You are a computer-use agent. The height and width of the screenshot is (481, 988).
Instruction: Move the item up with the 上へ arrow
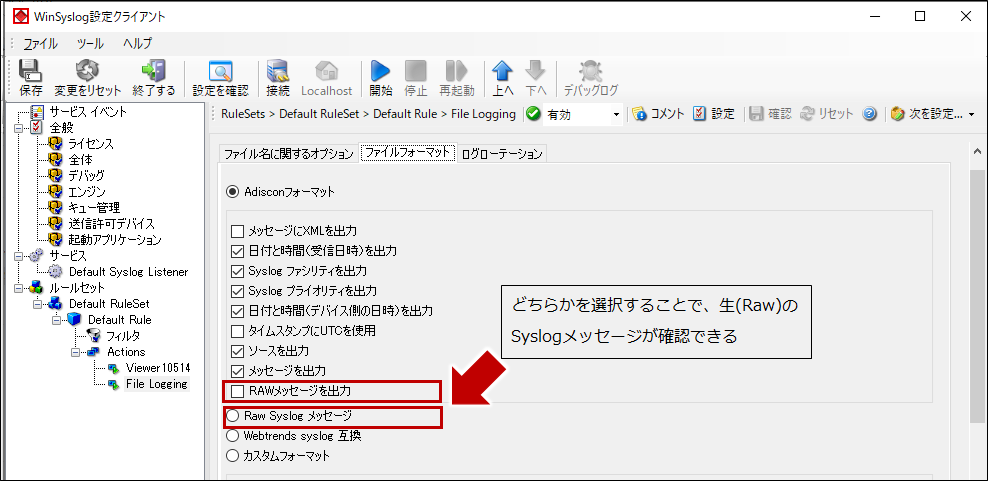502,71
